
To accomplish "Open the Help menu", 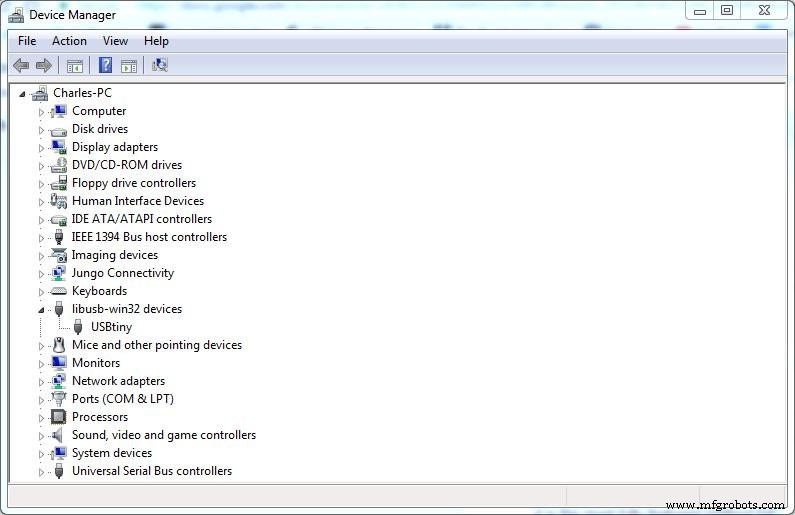I will [156, 41].
